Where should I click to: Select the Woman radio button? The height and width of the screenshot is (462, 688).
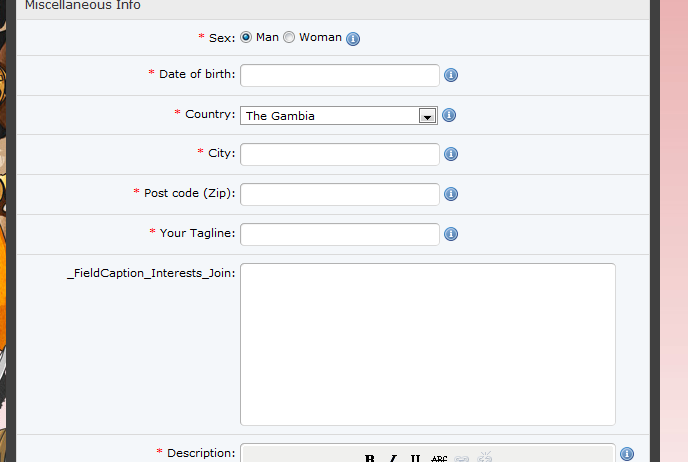289,38
